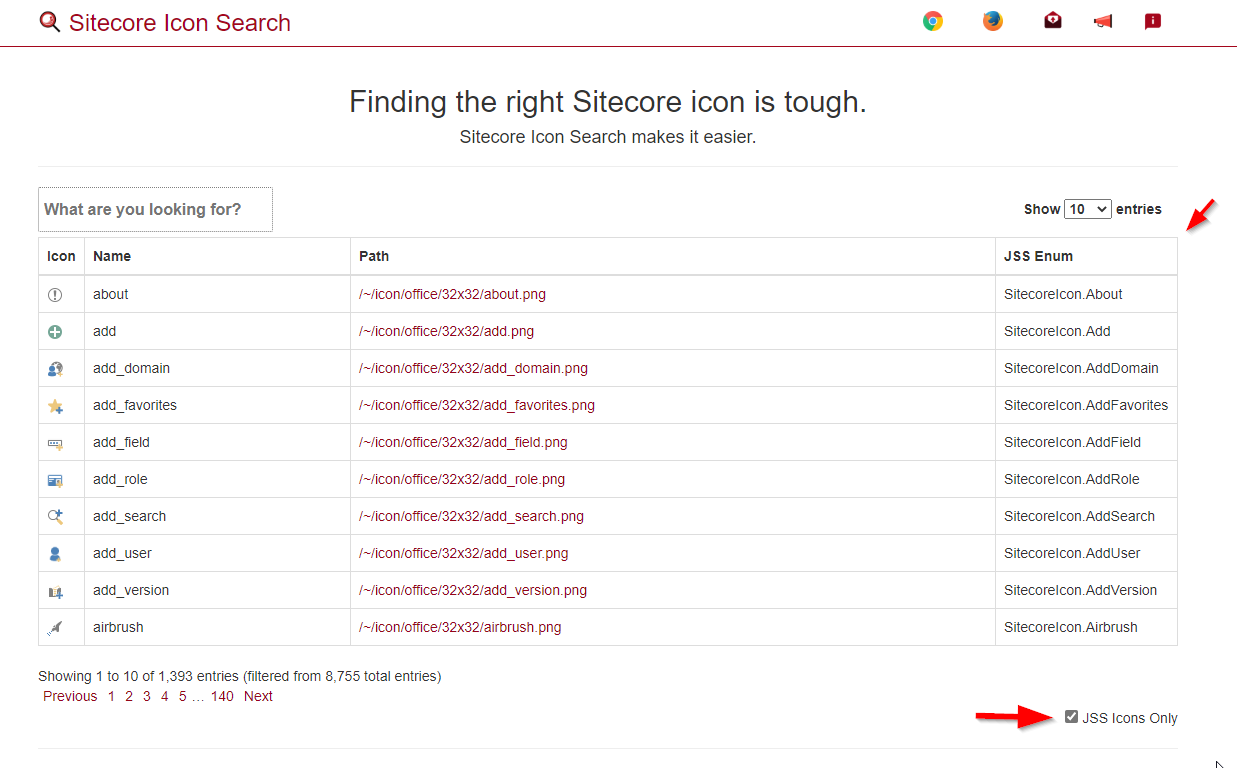Select the SitecoreIcon.AddVersion enum cell

click(1086, 590)
